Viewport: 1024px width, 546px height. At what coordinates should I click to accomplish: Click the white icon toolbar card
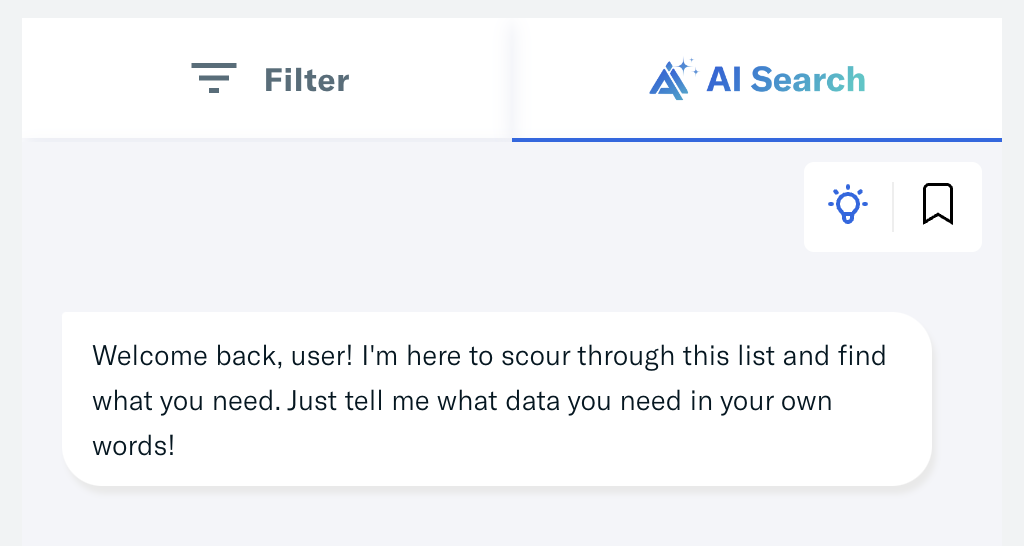click(x=893, y=207)
